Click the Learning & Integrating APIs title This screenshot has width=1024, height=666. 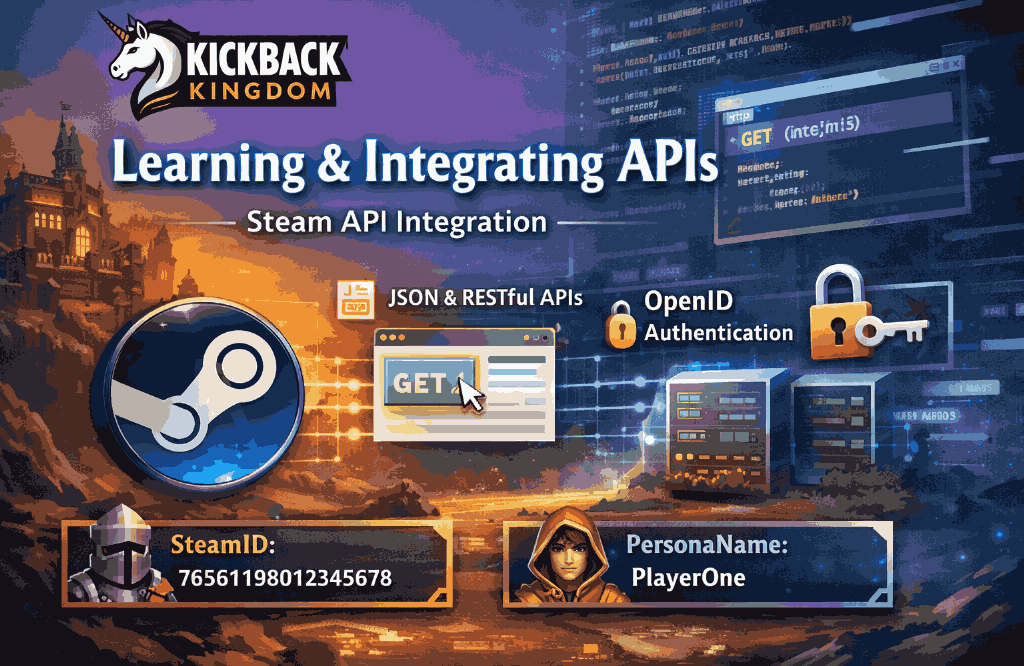click(x=415, y=163)
